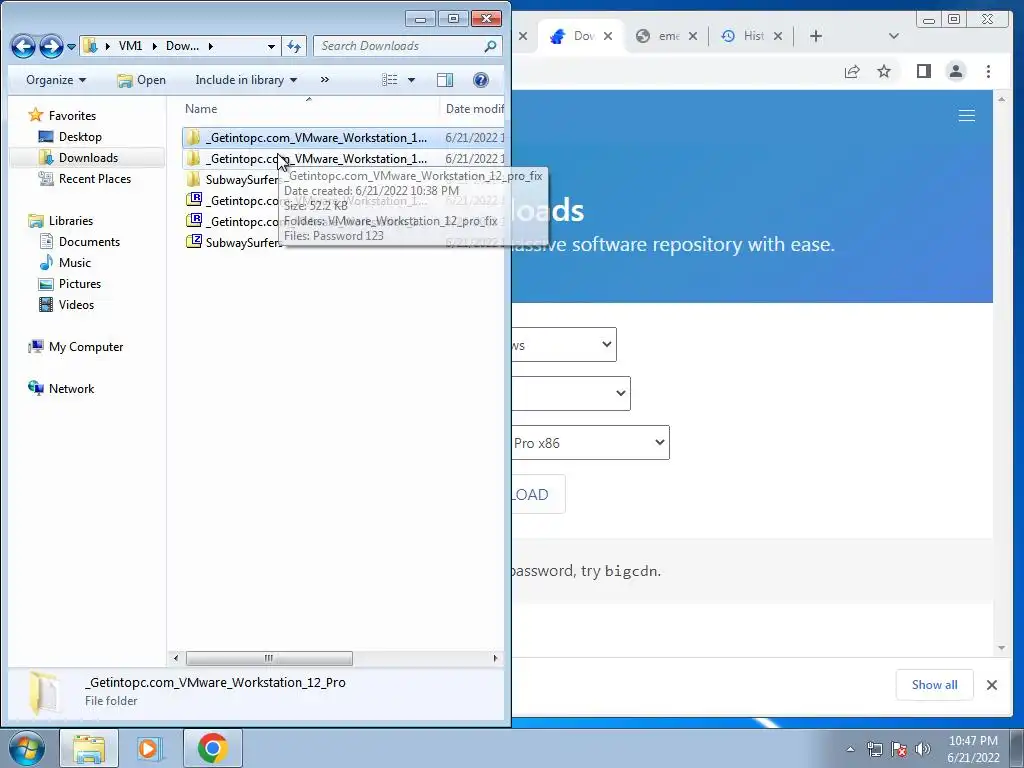Click the Explorer Forward arrow button
Image resolution: width=1024 pixels, height=768 pixels.
(x=51, y=46)
